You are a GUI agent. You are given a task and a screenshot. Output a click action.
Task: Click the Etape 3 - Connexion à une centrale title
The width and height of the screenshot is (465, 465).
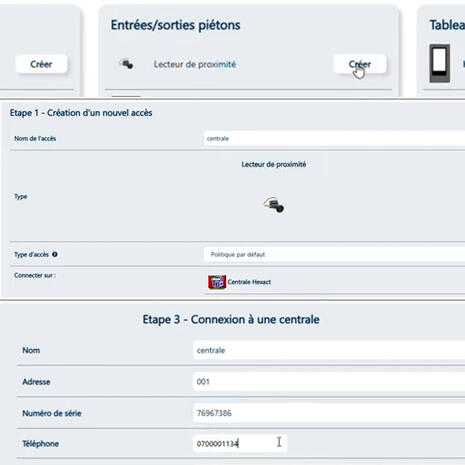[x=231, y=319]
